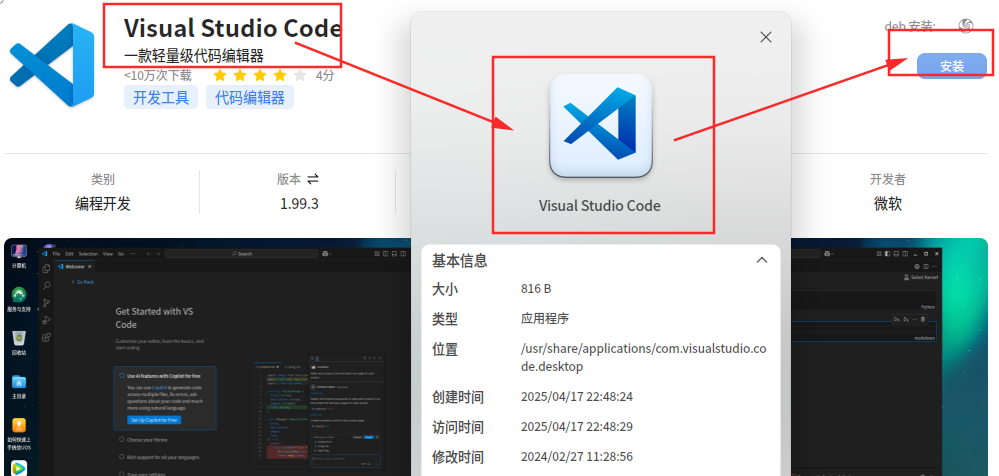Click the first run cell icon in right screenshot
Viewport: 999px width, 476px height.
point(896,319)
